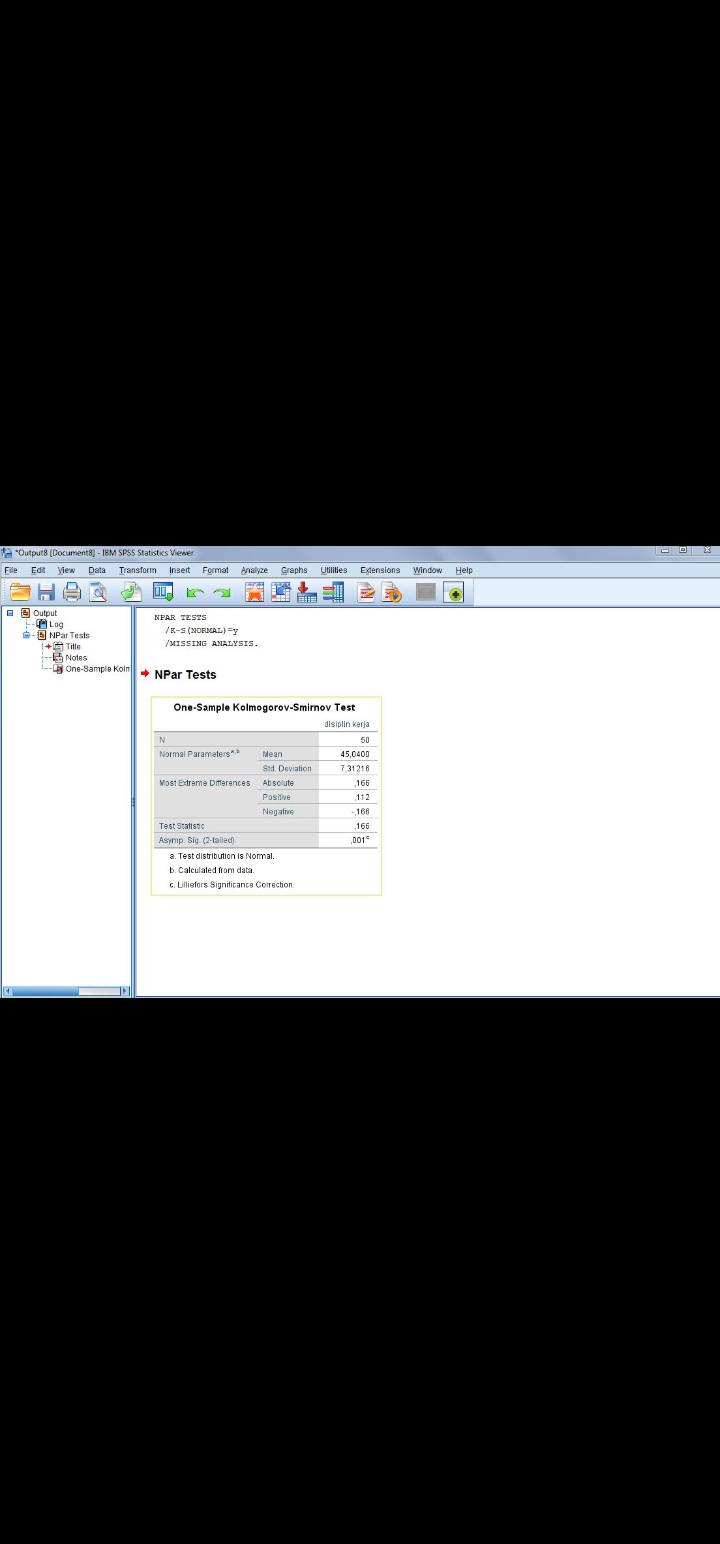The image size is (720, 1544).
Task: Open Print Preview from toolbar
Action: click(98, 593)
